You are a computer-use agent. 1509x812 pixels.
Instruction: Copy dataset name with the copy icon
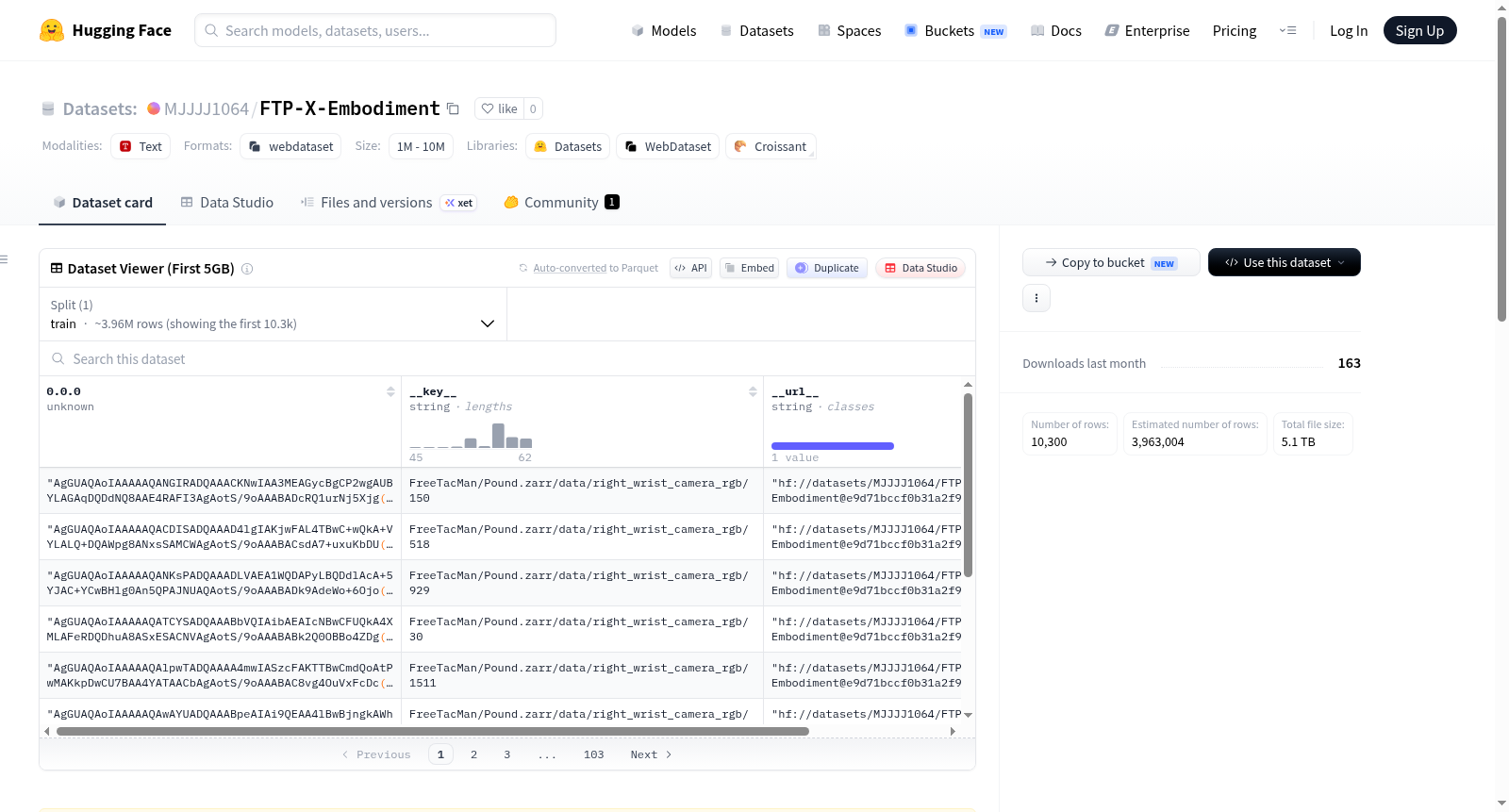point(453,108)
